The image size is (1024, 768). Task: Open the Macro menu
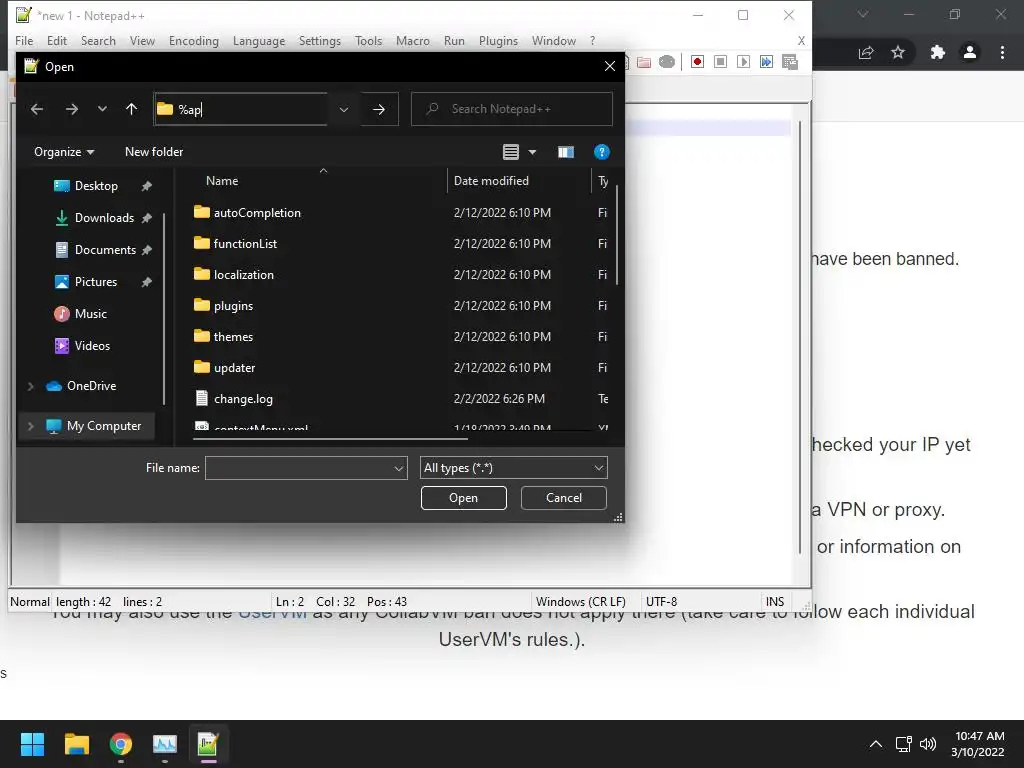(413, 40)
